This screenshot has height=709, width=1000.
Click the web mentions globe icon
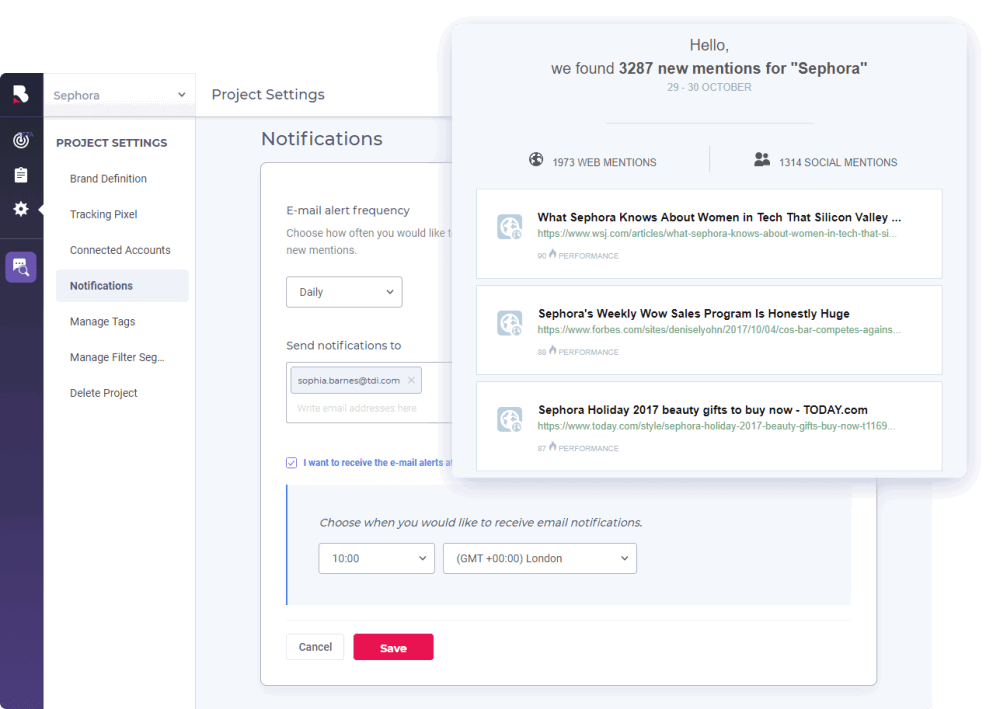pos(536,159)
